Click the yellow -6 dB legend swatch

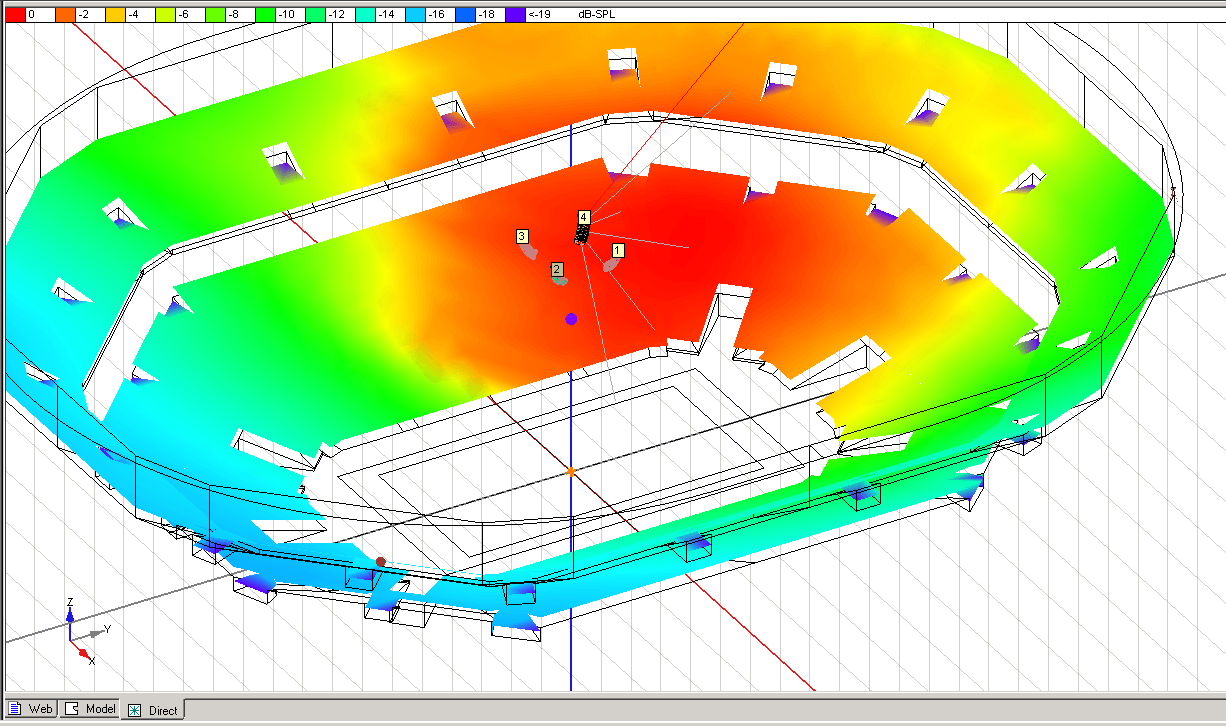pos(166,15)
